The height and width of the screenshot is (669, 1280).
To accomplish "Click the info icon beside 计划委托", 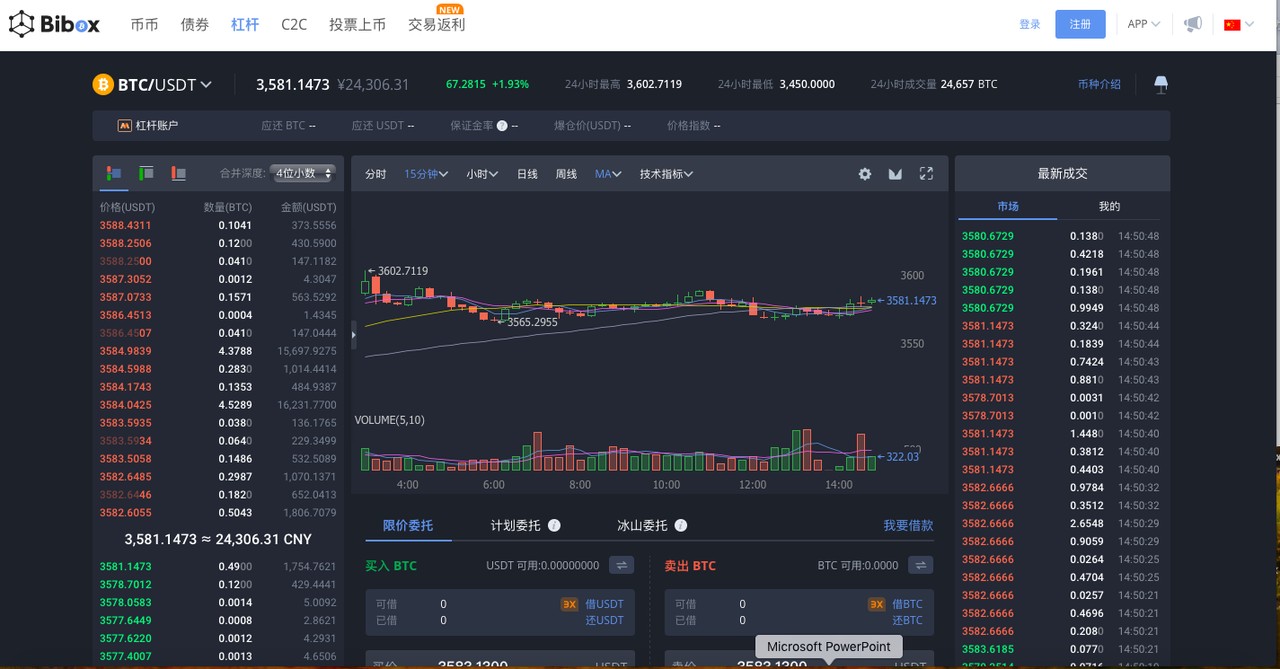I will click(x=554, y=525).
